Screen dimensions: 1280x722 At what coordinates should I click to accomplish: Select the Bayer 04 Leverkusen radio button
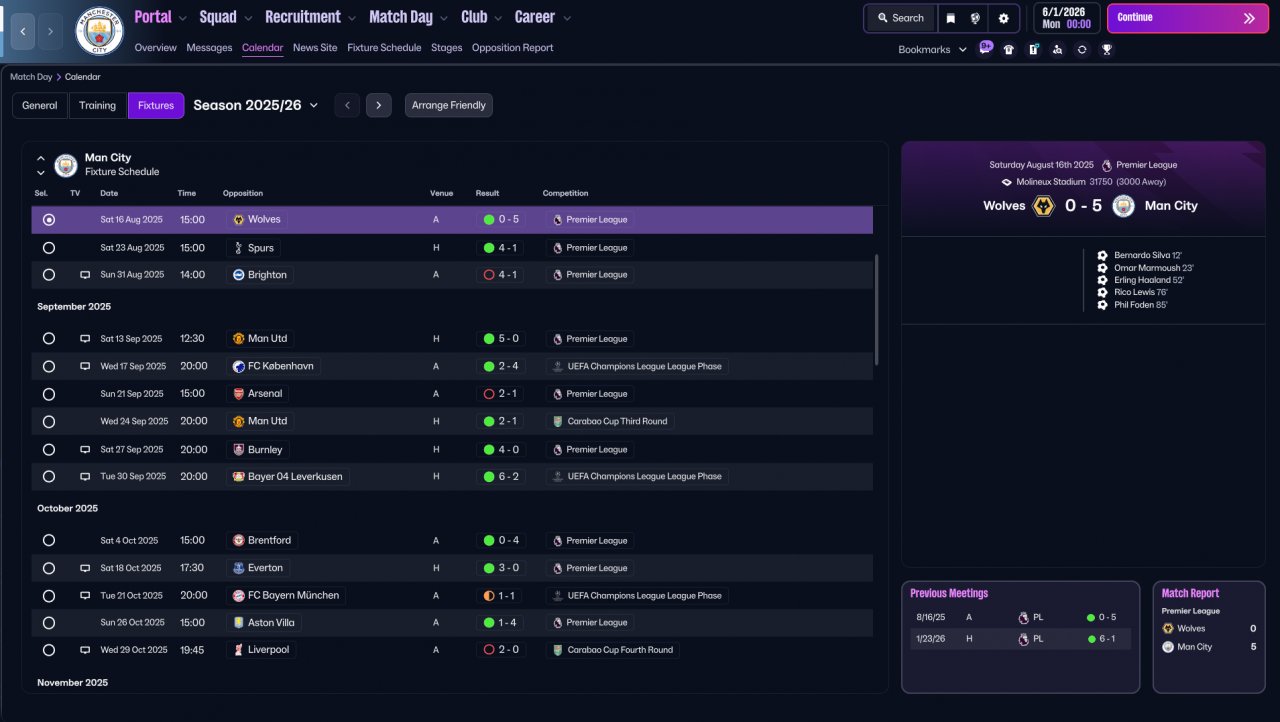pos(49,477)
